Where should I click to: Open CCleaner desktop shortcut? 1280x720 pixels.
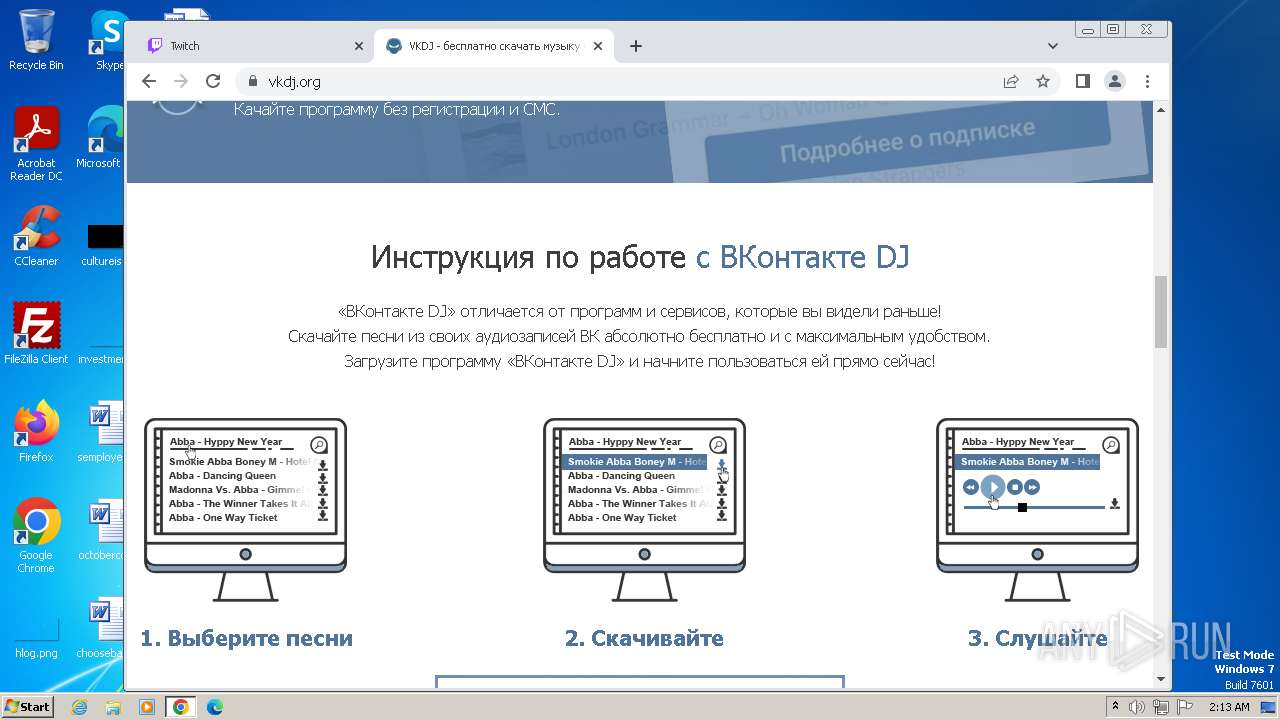(x=36, y=236)
